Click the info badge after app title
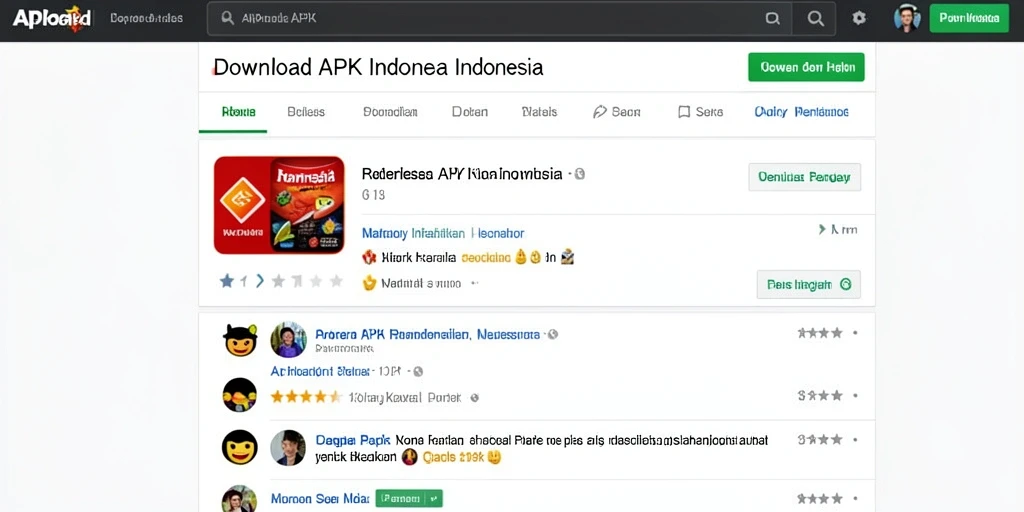 [579, 174]
